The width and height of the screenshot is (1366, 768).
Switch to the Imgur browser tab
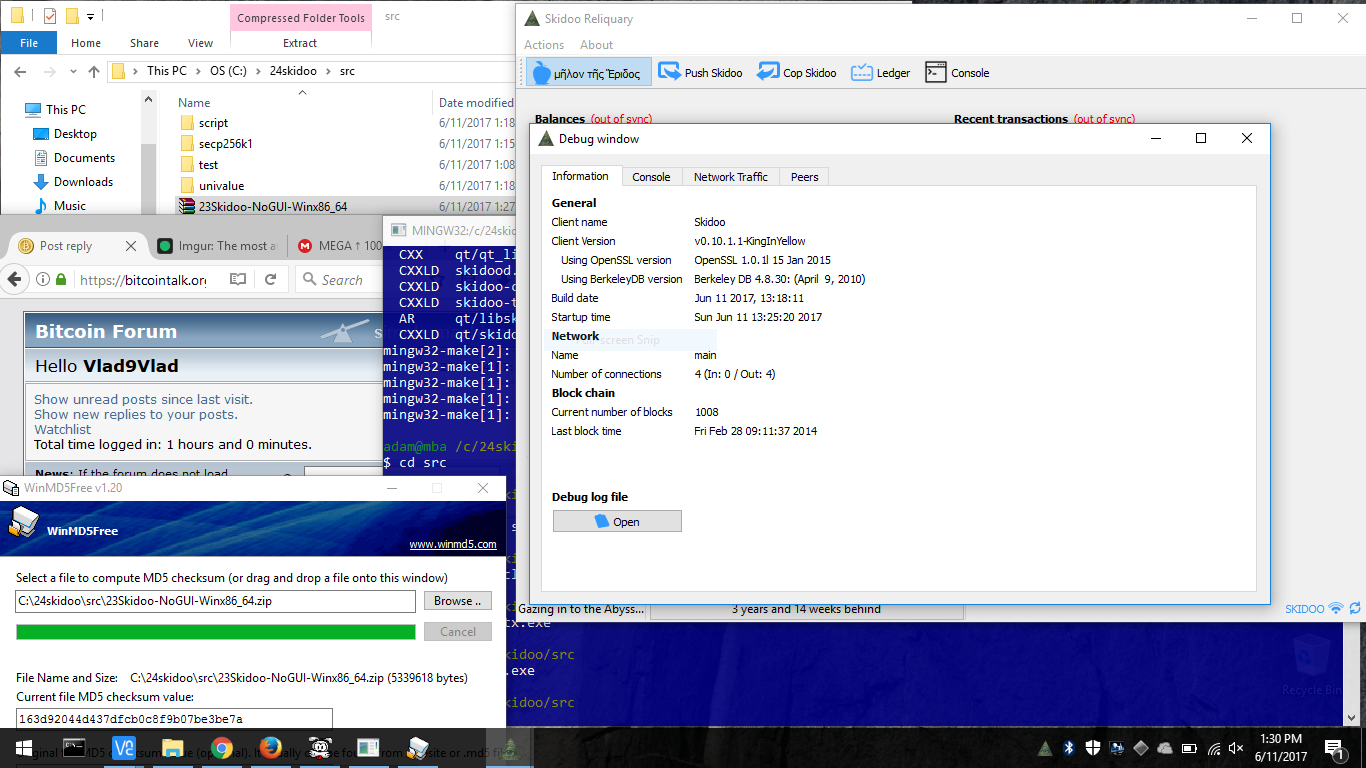point(217,246)
